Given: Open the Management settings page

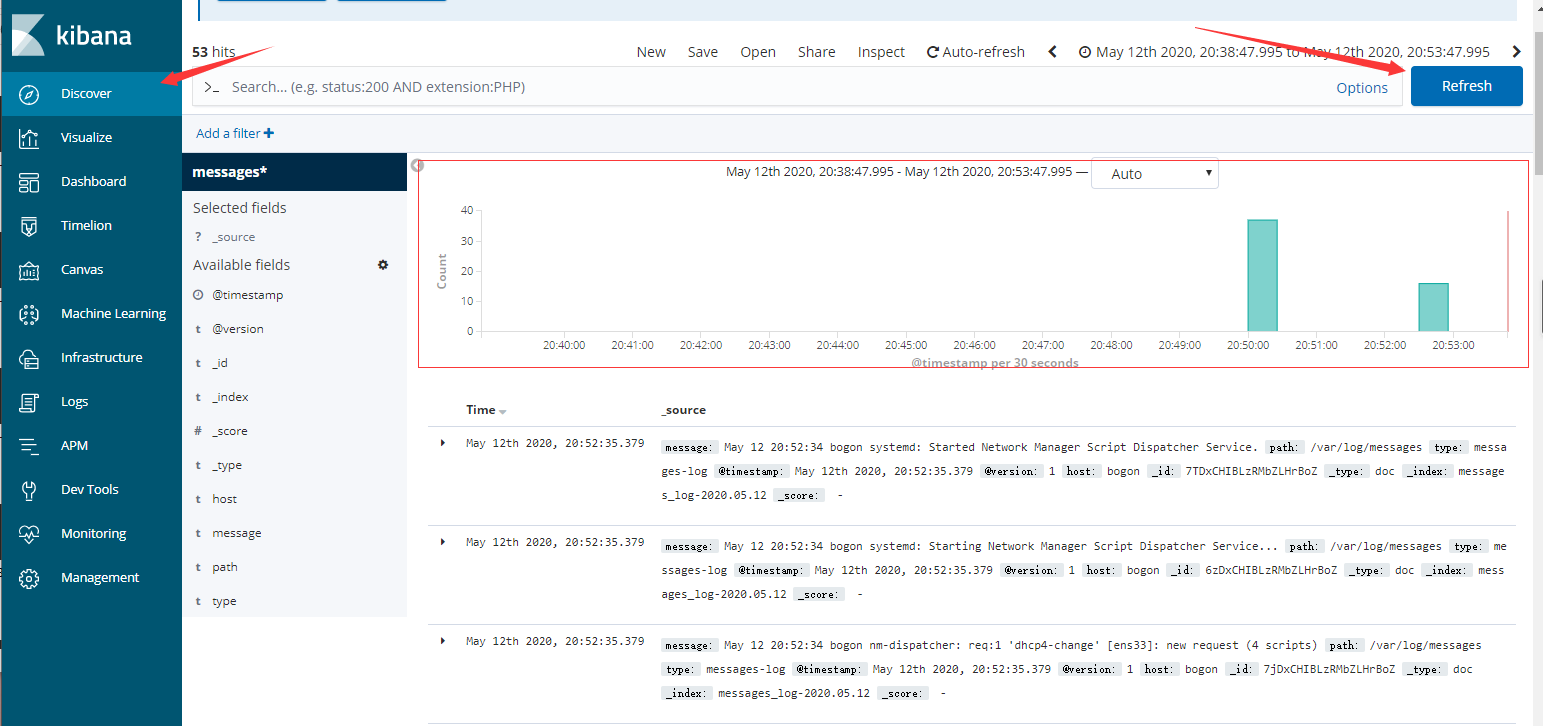Looking at the screenshot, I should coord(91,578).
